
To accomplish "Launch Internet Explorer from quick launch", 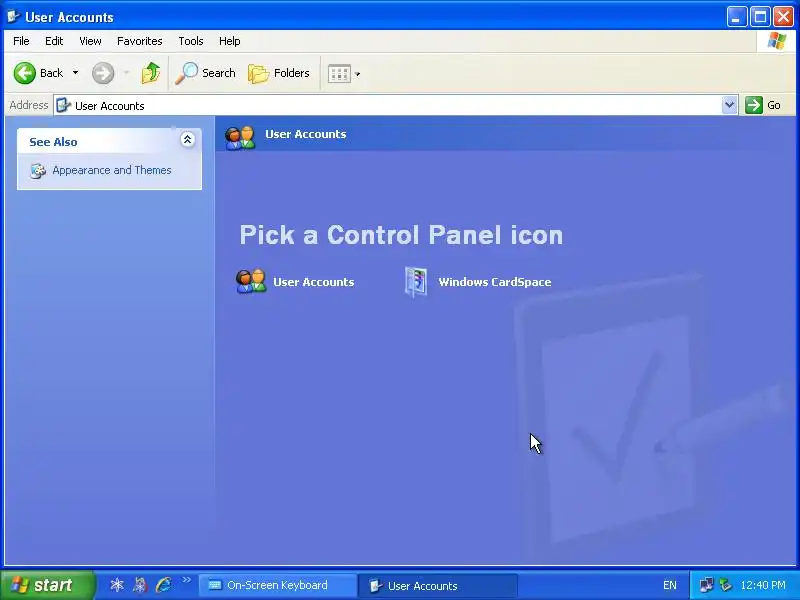I will point(163,585).
